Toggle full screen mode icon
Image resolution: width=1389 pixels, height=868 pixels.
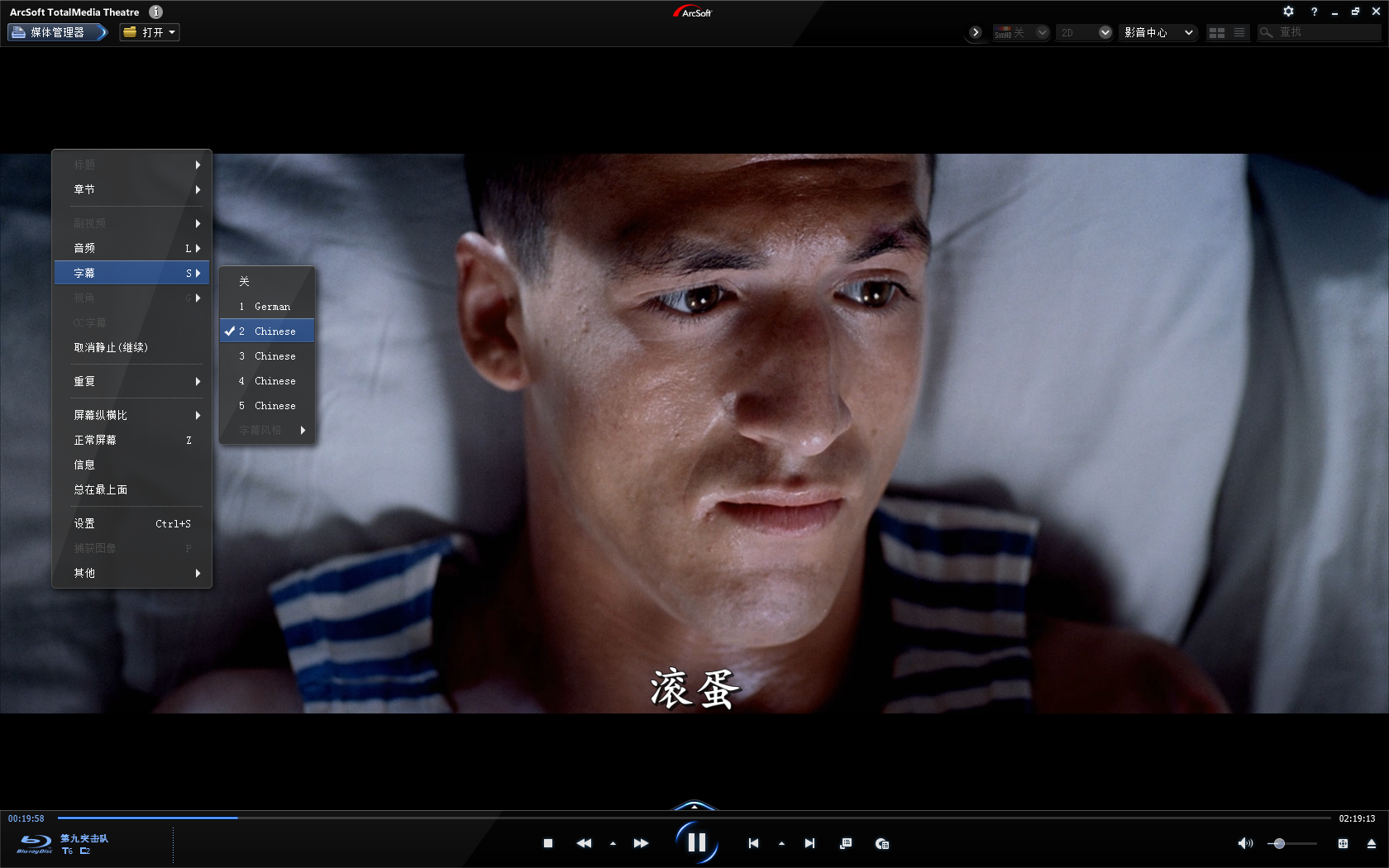[1343, 843]
